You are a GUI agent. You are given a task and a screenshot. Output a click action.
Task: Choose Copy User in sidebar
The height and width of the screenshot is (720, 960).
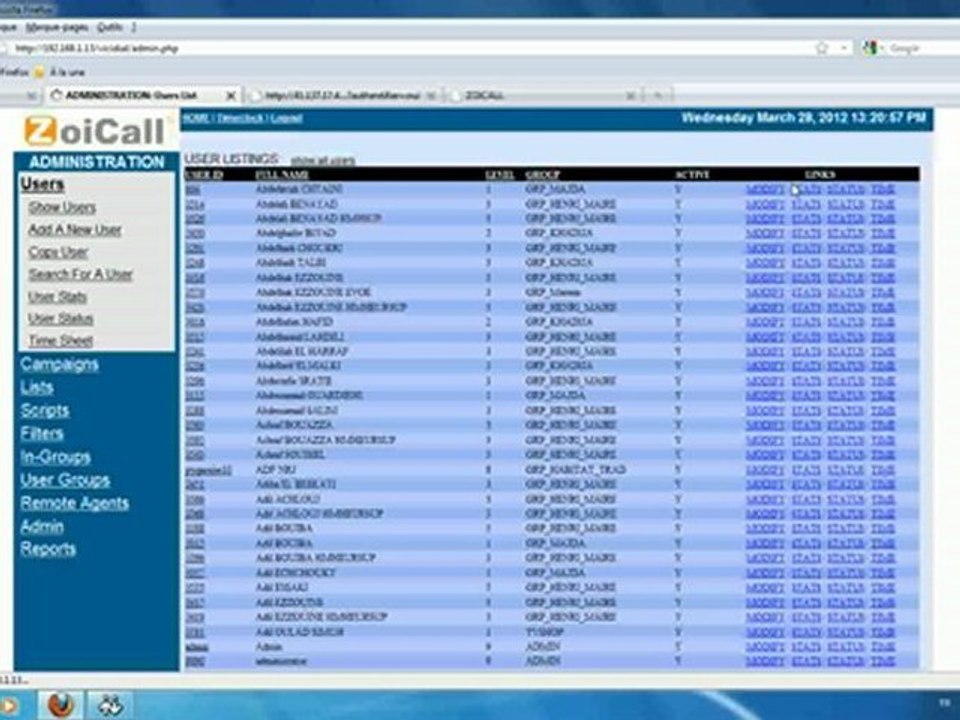click(58, 252)
